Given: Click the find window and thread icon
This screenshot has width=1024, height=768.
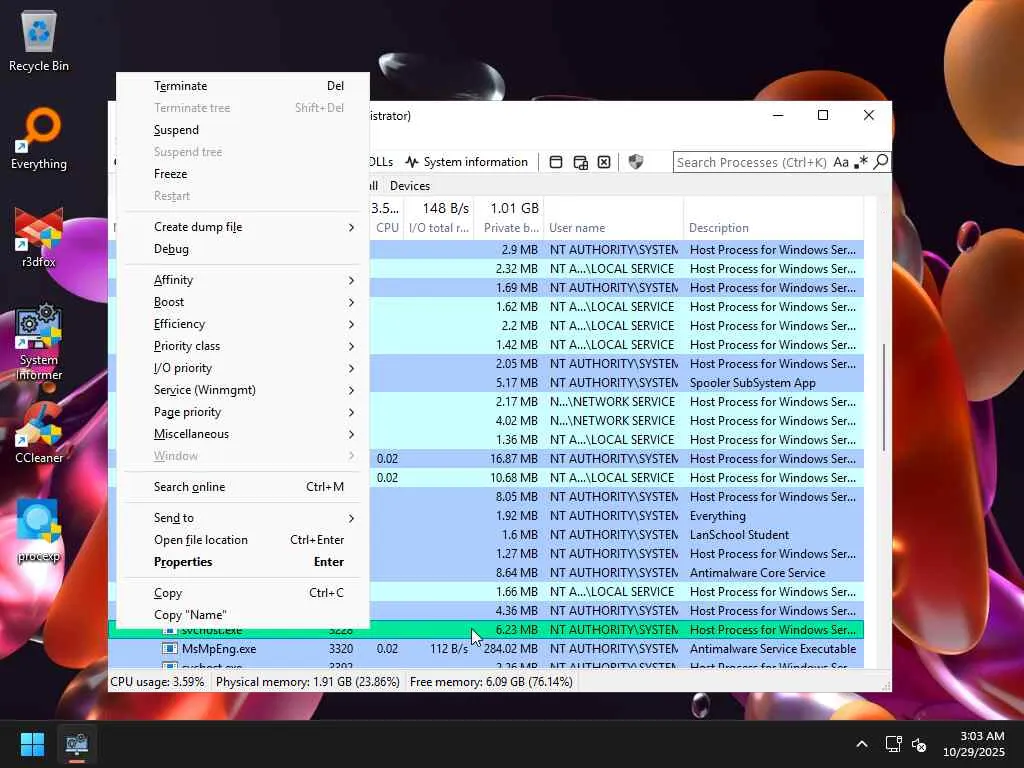Looking at the screenshot, I should point(580,162).
